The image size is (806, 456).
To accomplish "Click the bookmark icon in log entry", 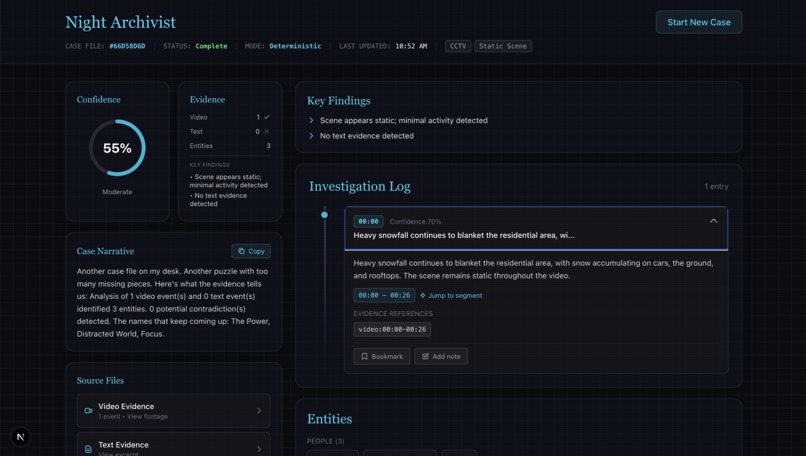I will point(364,356).
